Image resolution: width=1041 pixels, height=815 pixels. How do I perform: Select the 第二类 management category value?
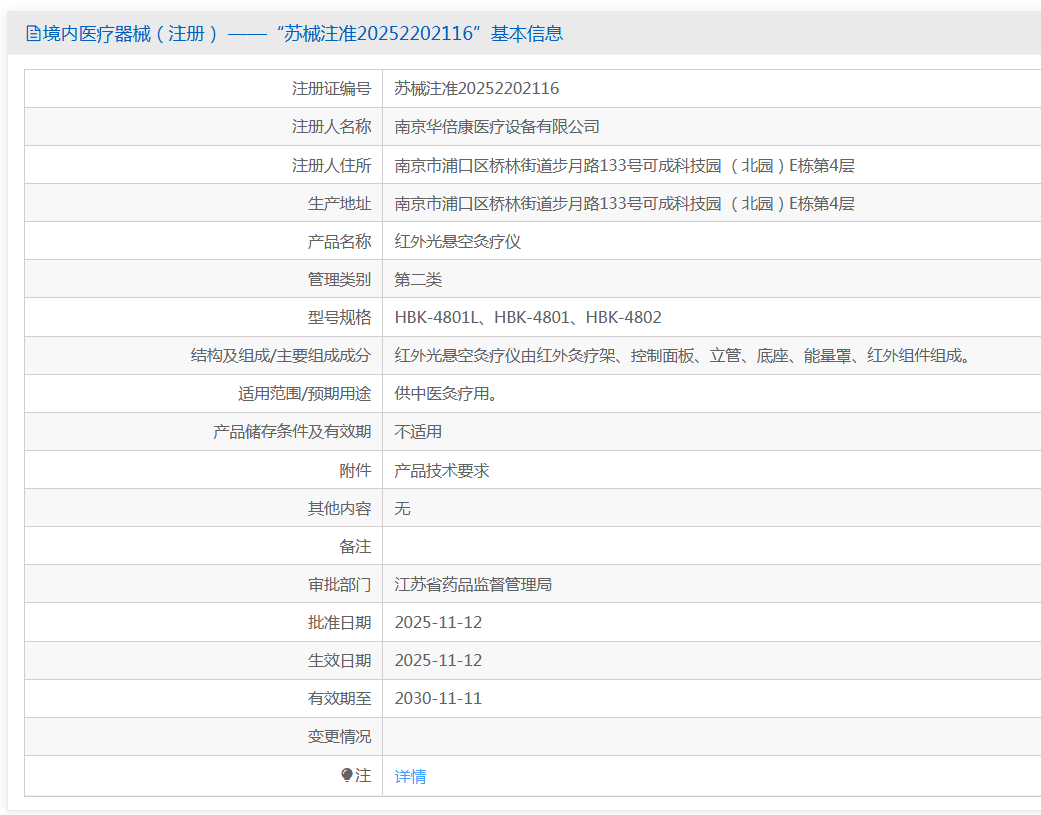point(418,279)
